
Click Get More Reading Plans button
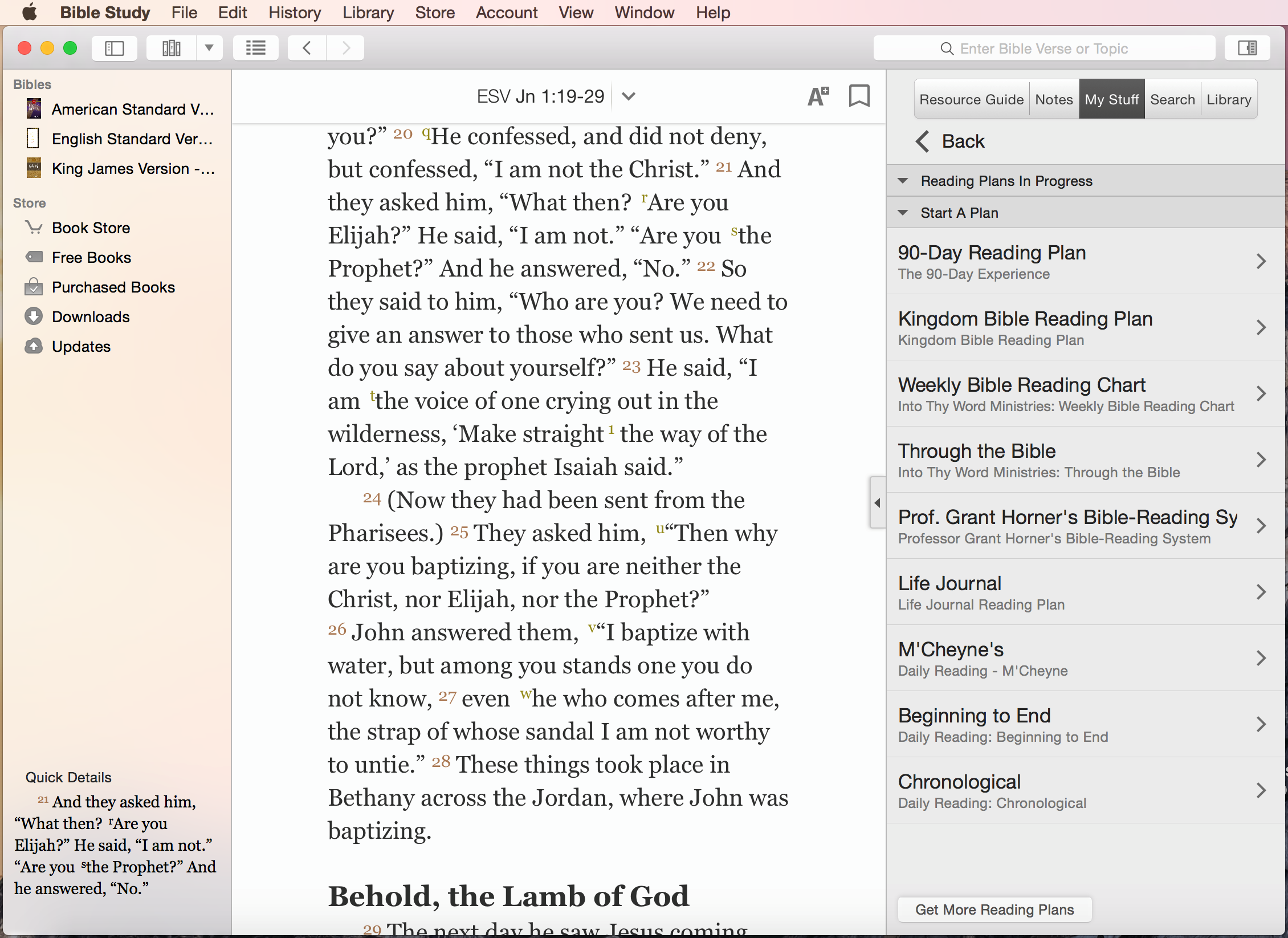[x=994, y=909]
